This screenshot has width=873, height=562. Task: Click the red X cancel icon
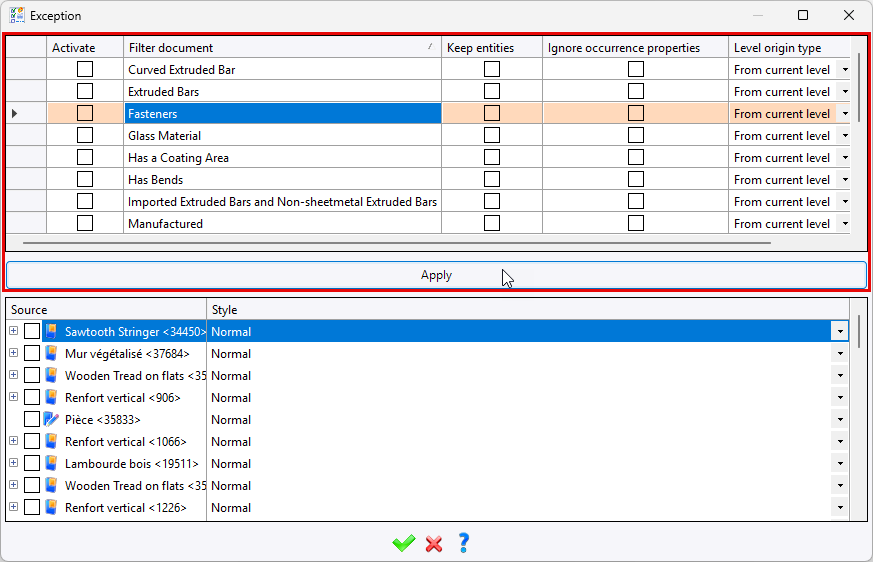[x=434, y=543]
